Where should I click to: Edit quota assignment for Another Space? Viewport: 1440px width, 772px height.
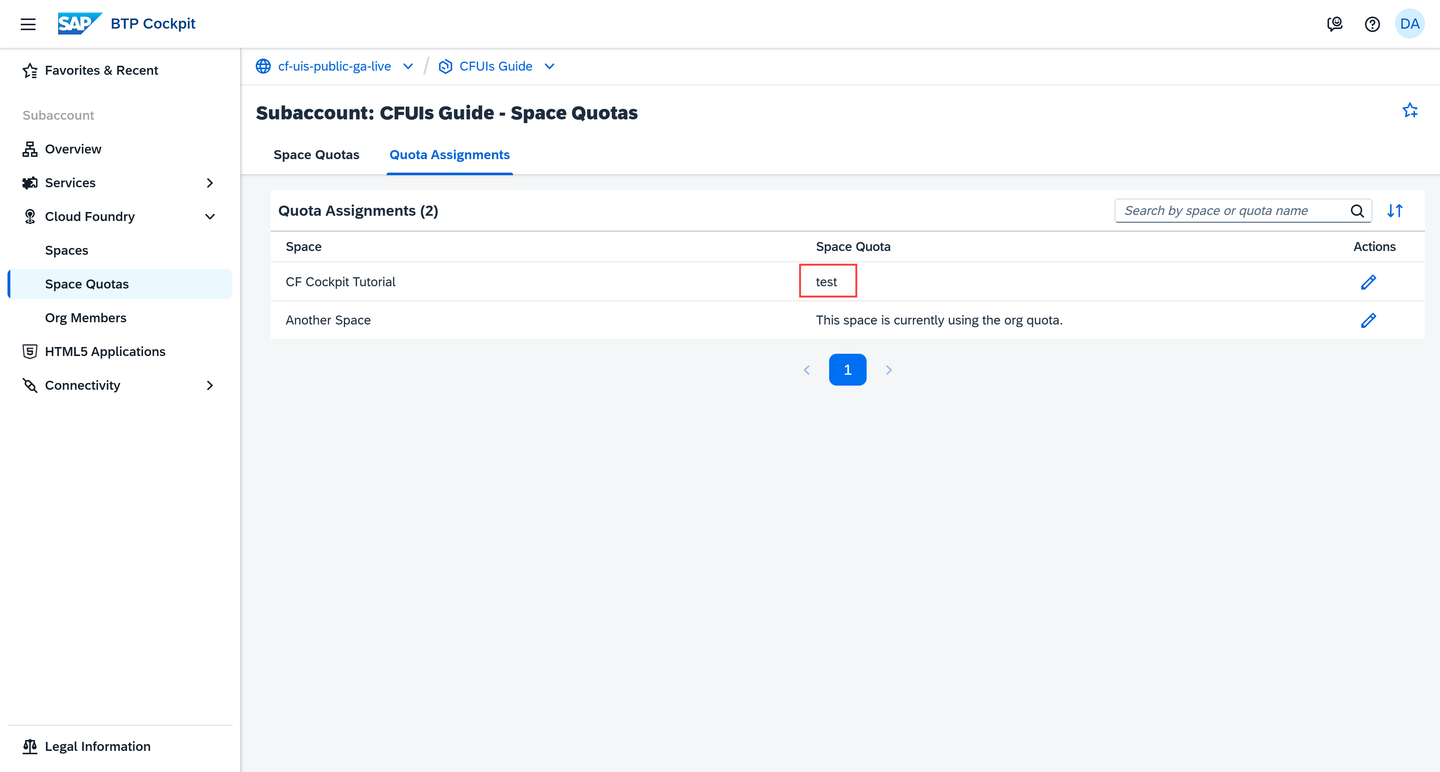pyautogui.click(x=1368, y=320)
